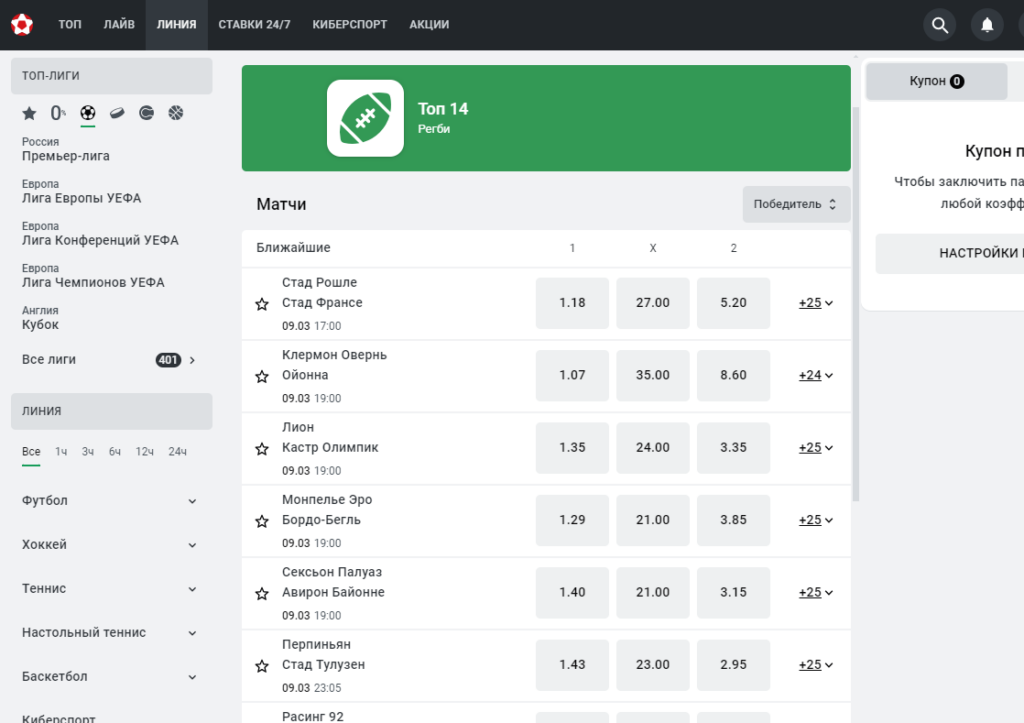This screenshot has height=723, width=1024.
Task: Bet 1.29 on Монпелье Эро win
Action: click(572, 521)
